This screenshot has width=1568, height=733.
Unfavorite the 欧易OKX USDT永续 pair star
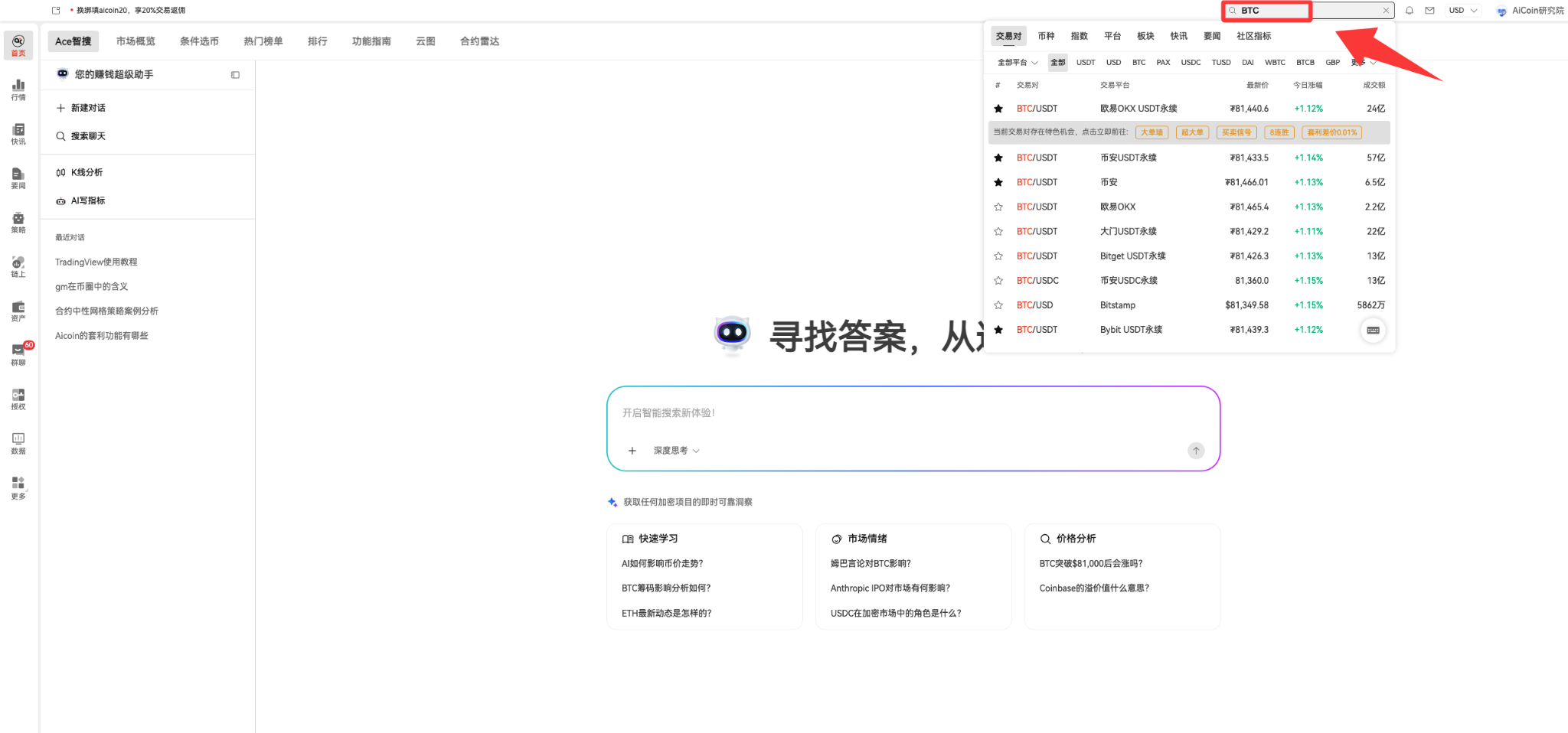pyautogui.click(x=998, y=109)
